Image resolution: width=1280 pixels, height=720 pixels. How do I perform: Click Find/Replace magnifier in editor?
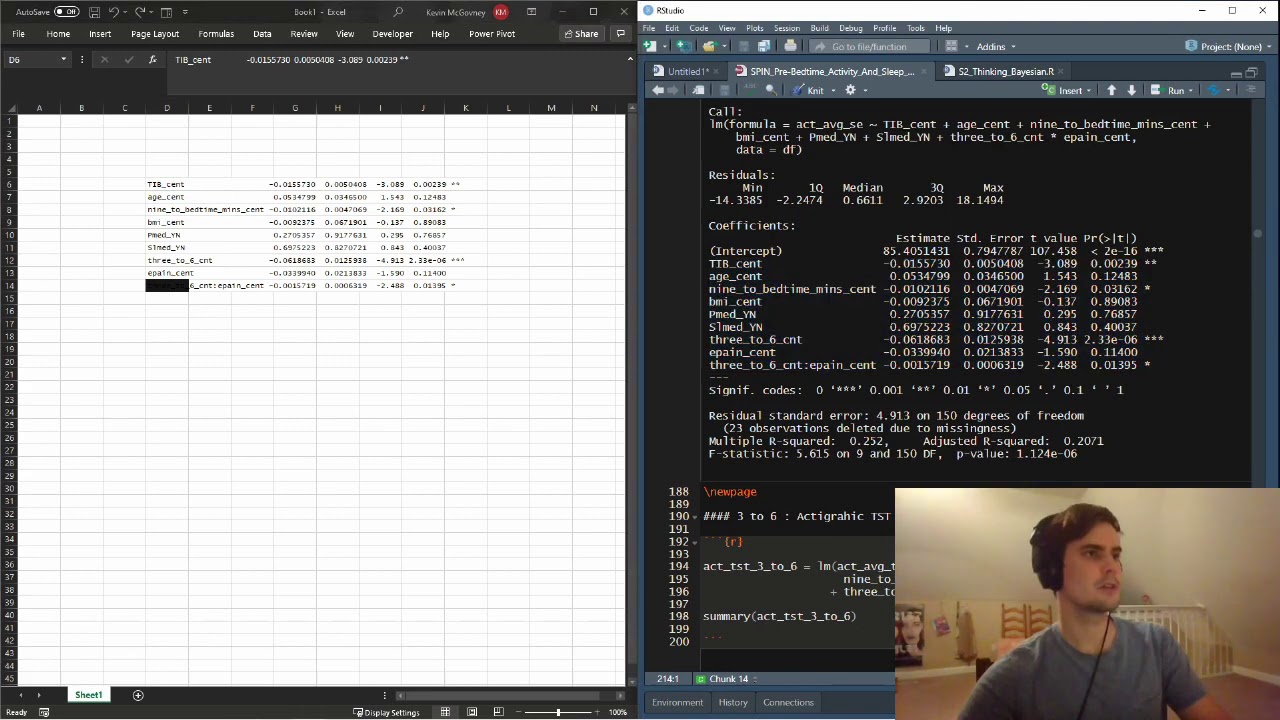click(770, 90)
